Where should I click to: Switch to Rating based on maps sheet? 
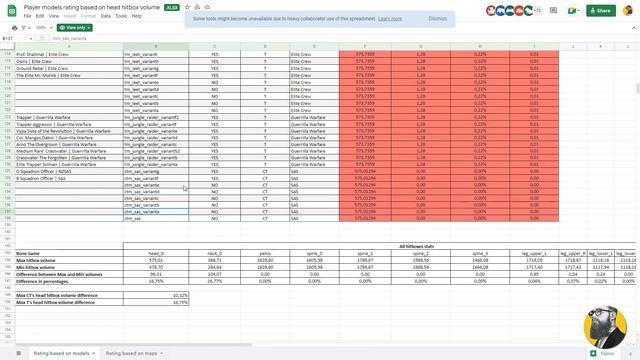tap(131, 353)
